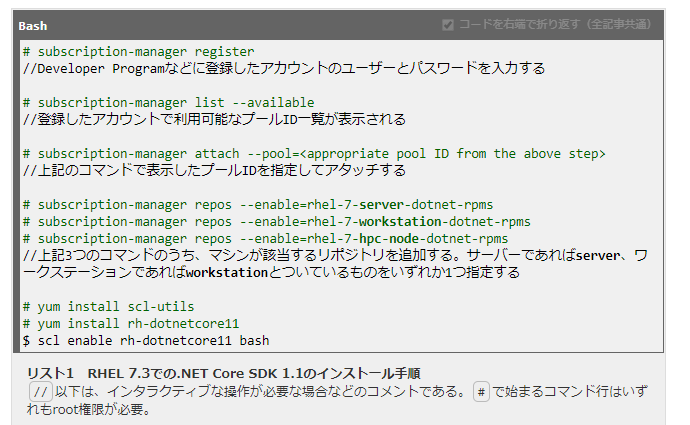The height and width of the screenshot is (425, 690).
Task: Click the rhel-7-server-dotnet-rpms repos line
Action: point(258,205)
